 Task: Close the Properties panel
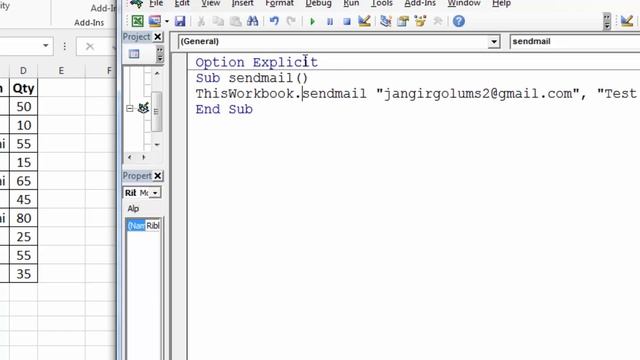tap(158, 176)
